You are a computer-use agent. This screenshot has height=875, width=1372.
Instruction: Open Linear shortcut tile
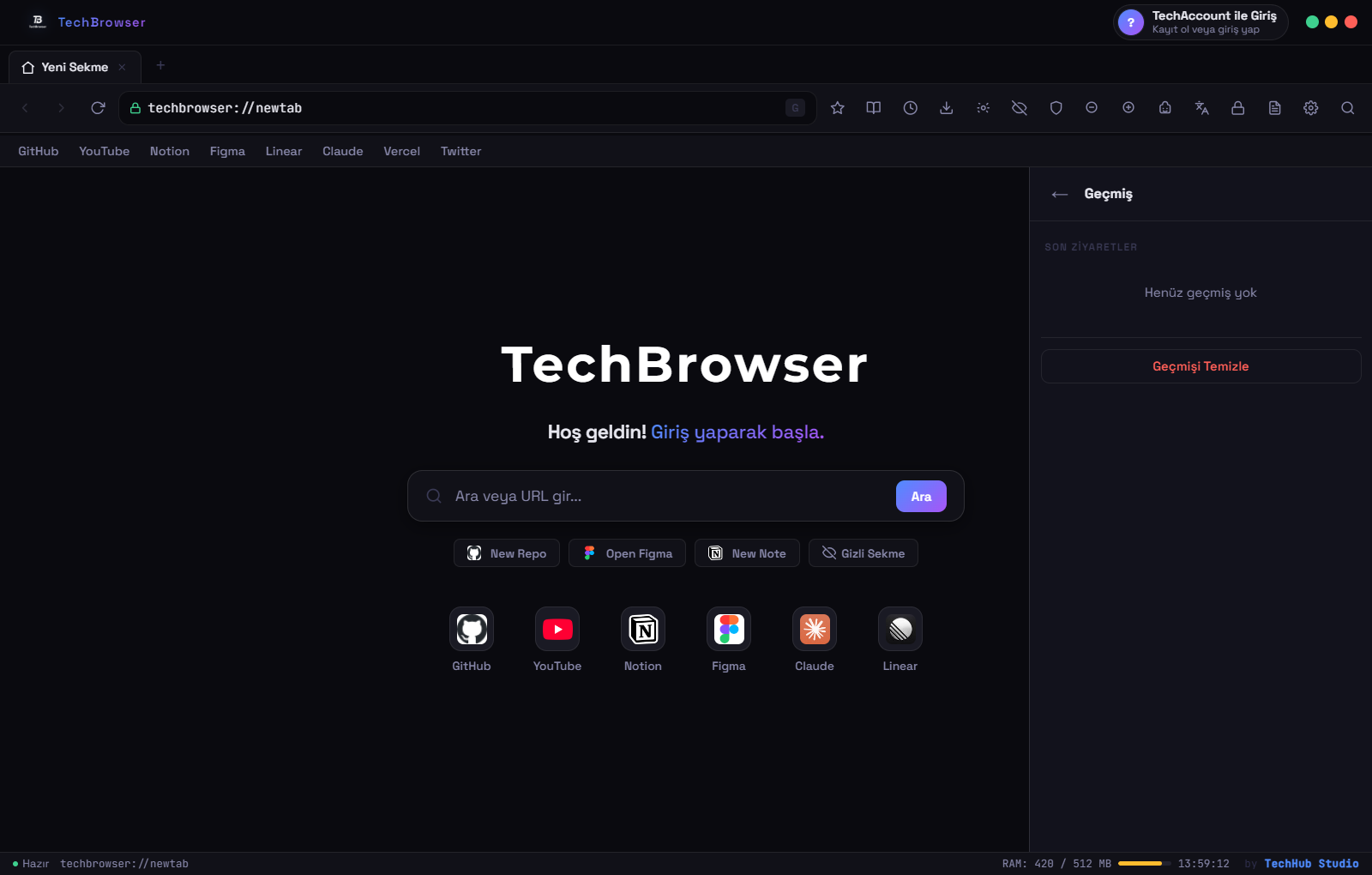[x=900, y=629]
